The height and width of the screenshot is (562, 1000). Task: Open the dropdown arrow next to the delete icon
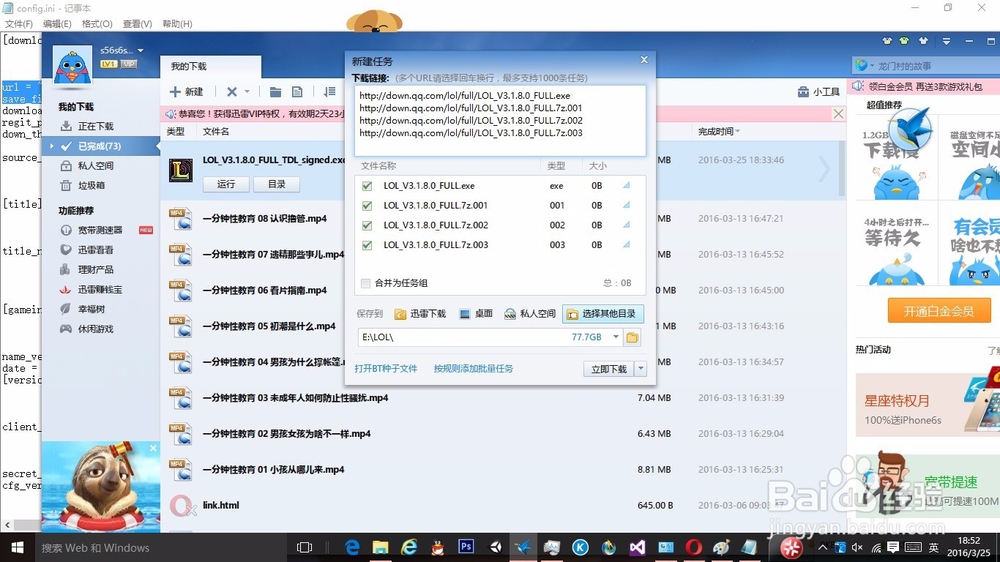tap(247, 92)
